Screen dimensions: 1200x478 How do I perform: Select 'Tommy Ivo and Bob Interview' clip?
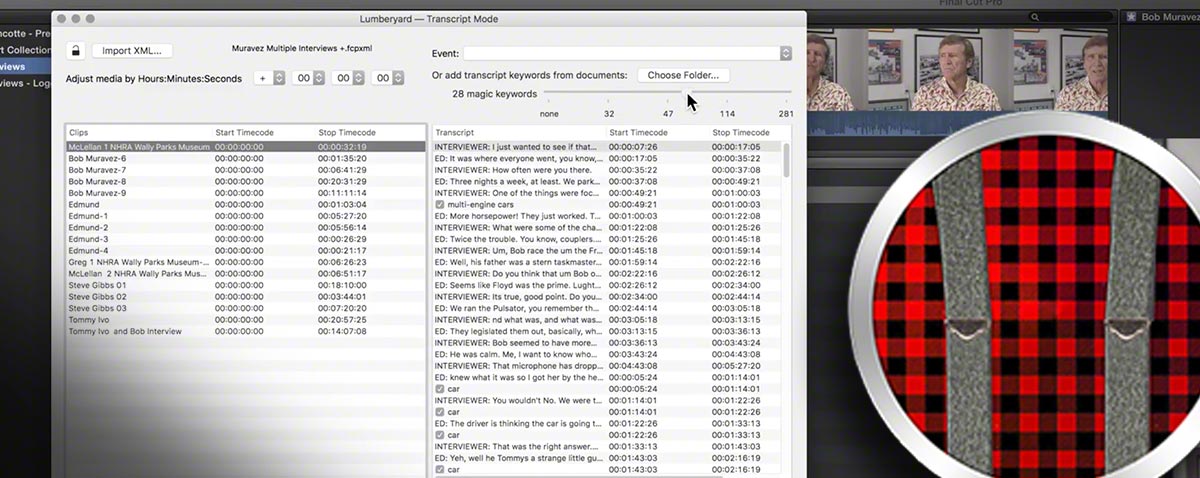(245, 331)
